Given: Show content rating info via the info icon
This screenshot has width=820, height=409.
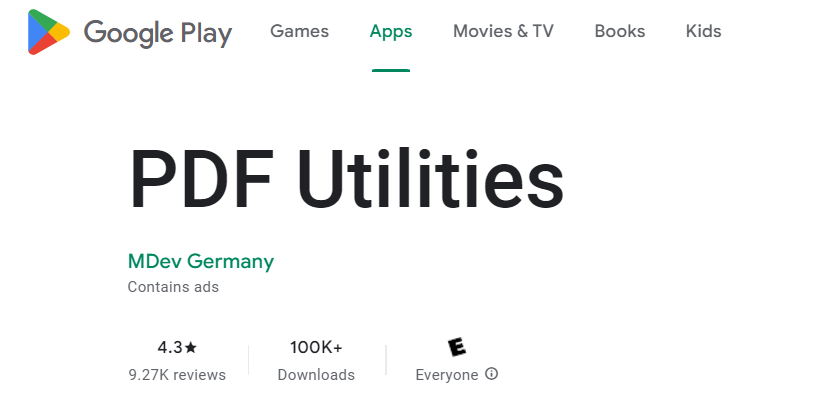Looking at the screenshot, I should coord(491,374).
